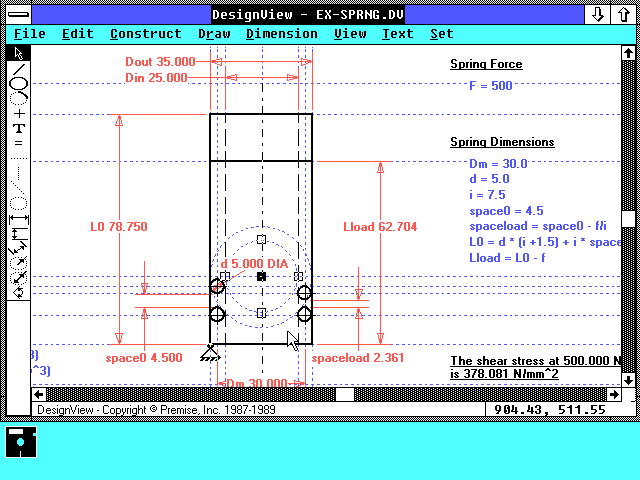Select the dotted construction circle tool

click(18, 203)
